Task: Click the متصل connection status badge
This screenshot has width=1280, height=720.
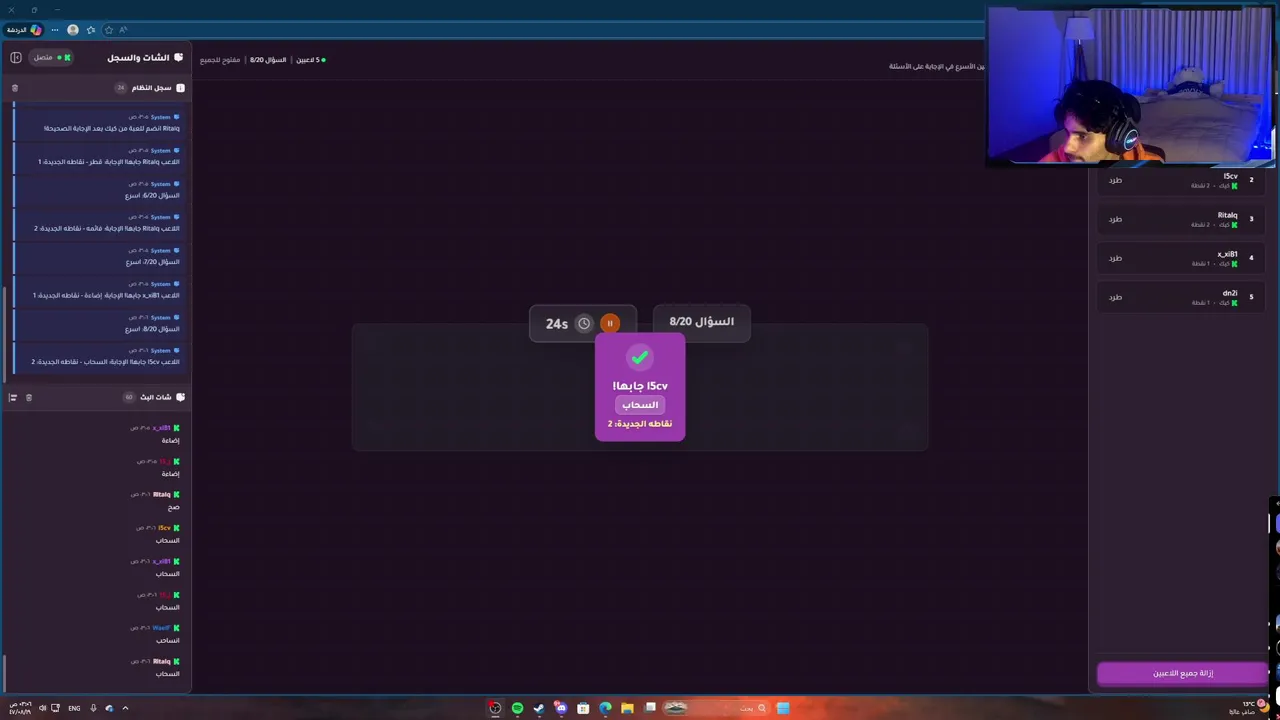Action: point(50,57)
